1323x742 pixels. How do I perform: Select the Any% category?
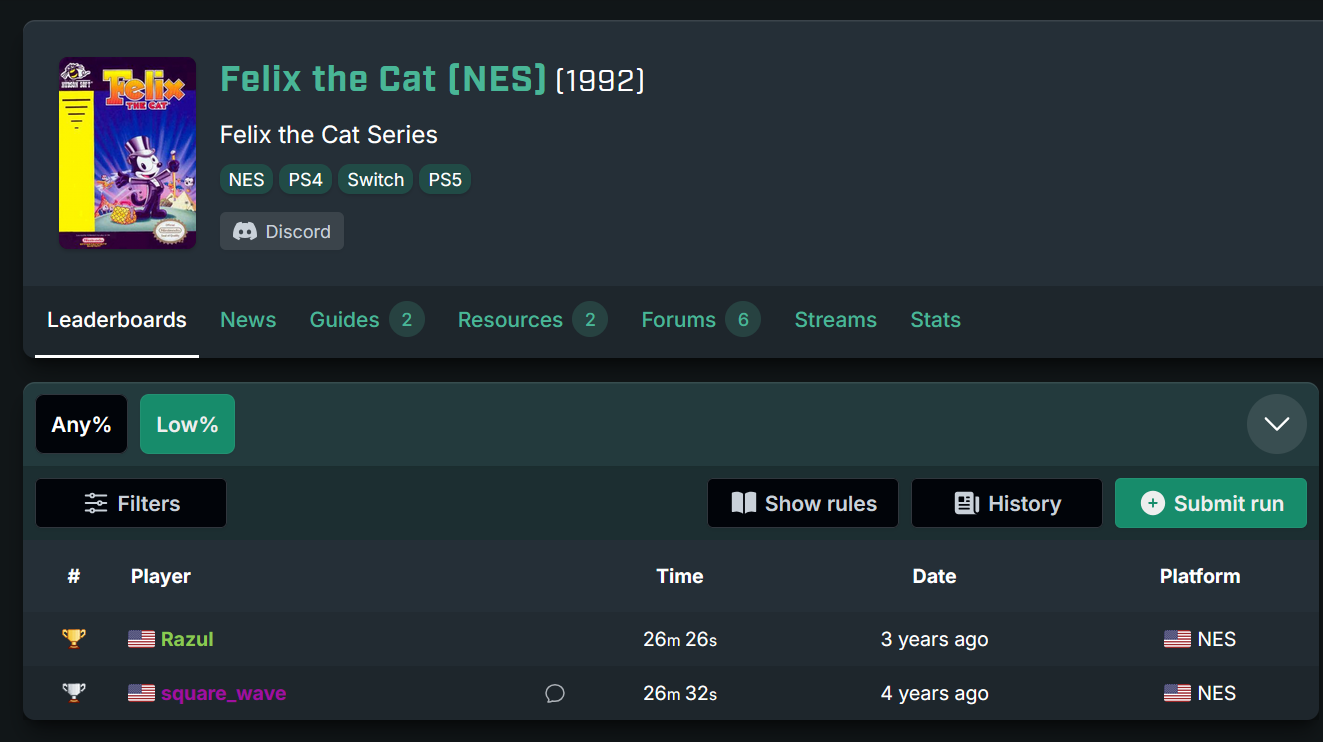[82, 424]
